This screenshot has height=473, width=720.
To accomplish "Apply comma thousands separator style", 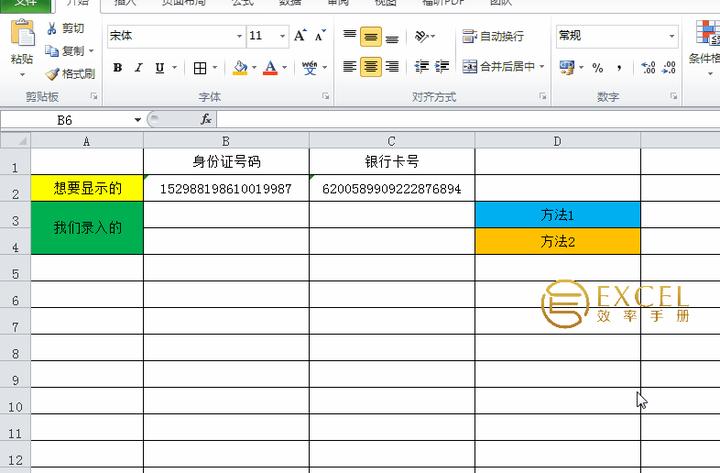I will (x=619, y=68).
